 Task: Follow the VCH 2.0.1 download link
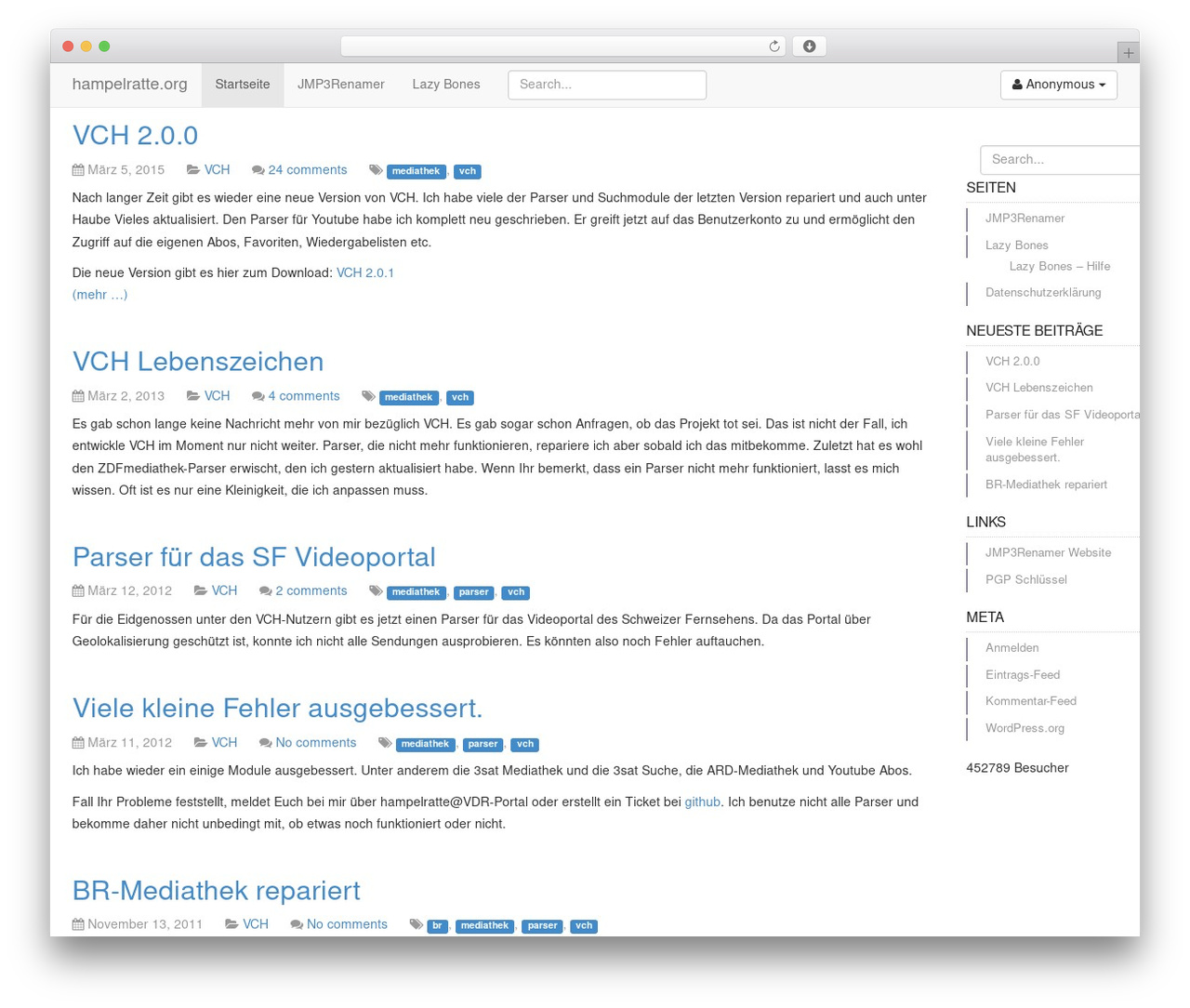(365, 272)
